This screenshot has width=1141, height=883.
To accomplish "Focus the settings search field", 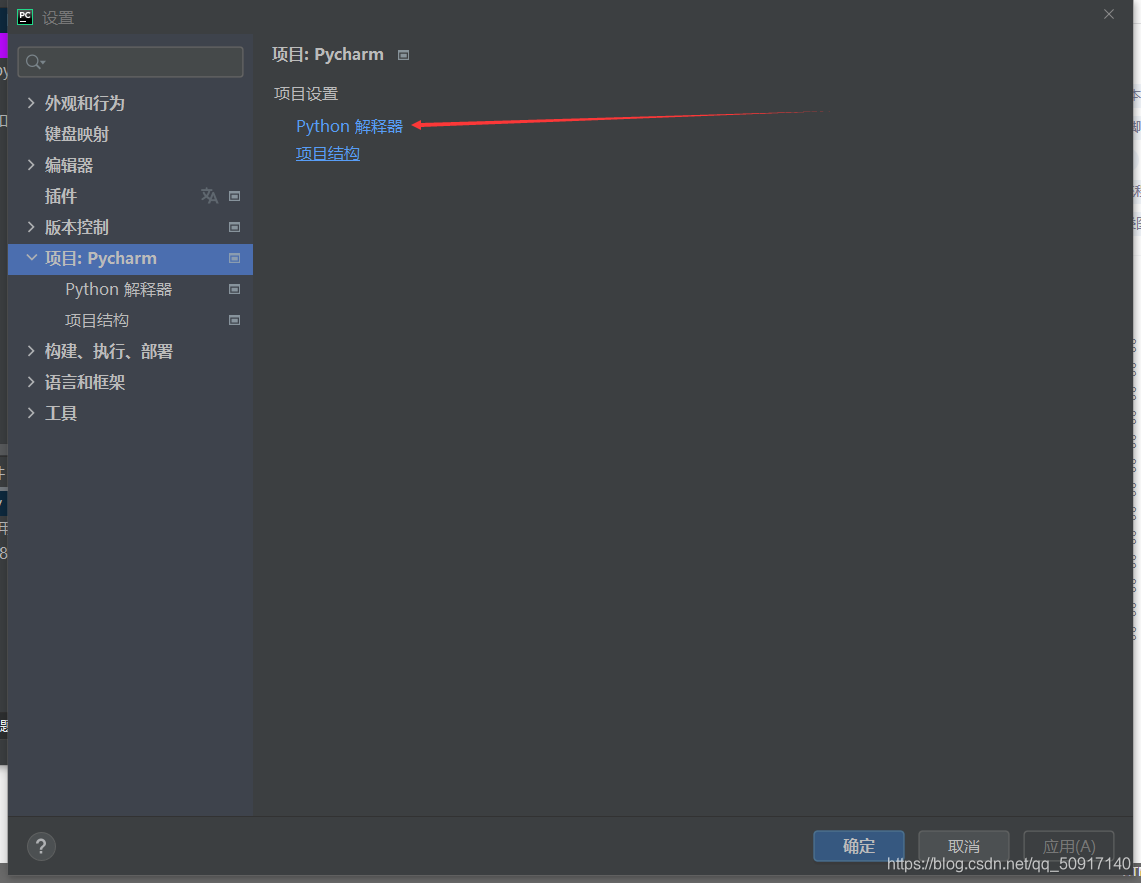I will [130, 62].
